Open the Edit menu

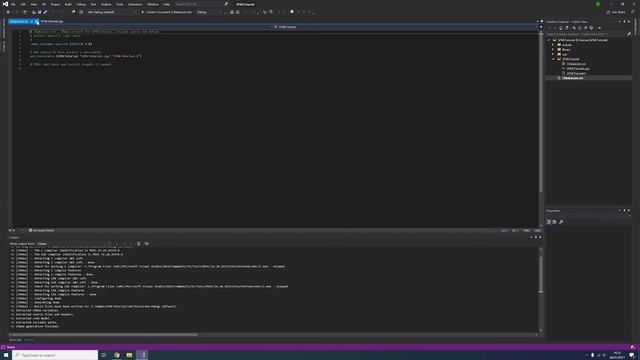pos(23,4)
